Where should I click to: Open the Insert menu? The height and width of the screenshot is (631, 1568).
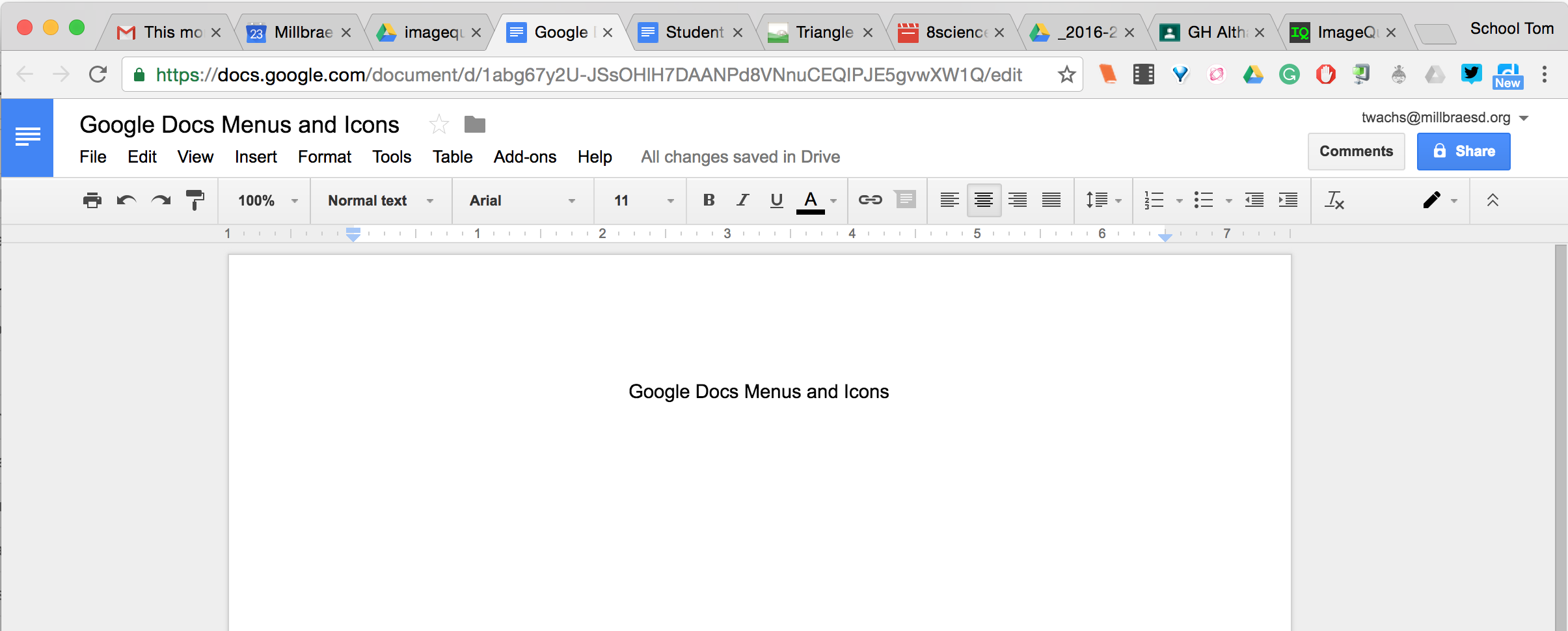256,157
